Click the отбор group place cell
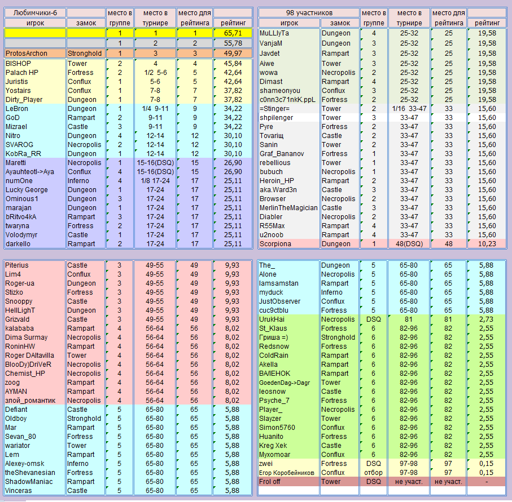Viewport: 512px width, 502px height. (x=373, y=472)
